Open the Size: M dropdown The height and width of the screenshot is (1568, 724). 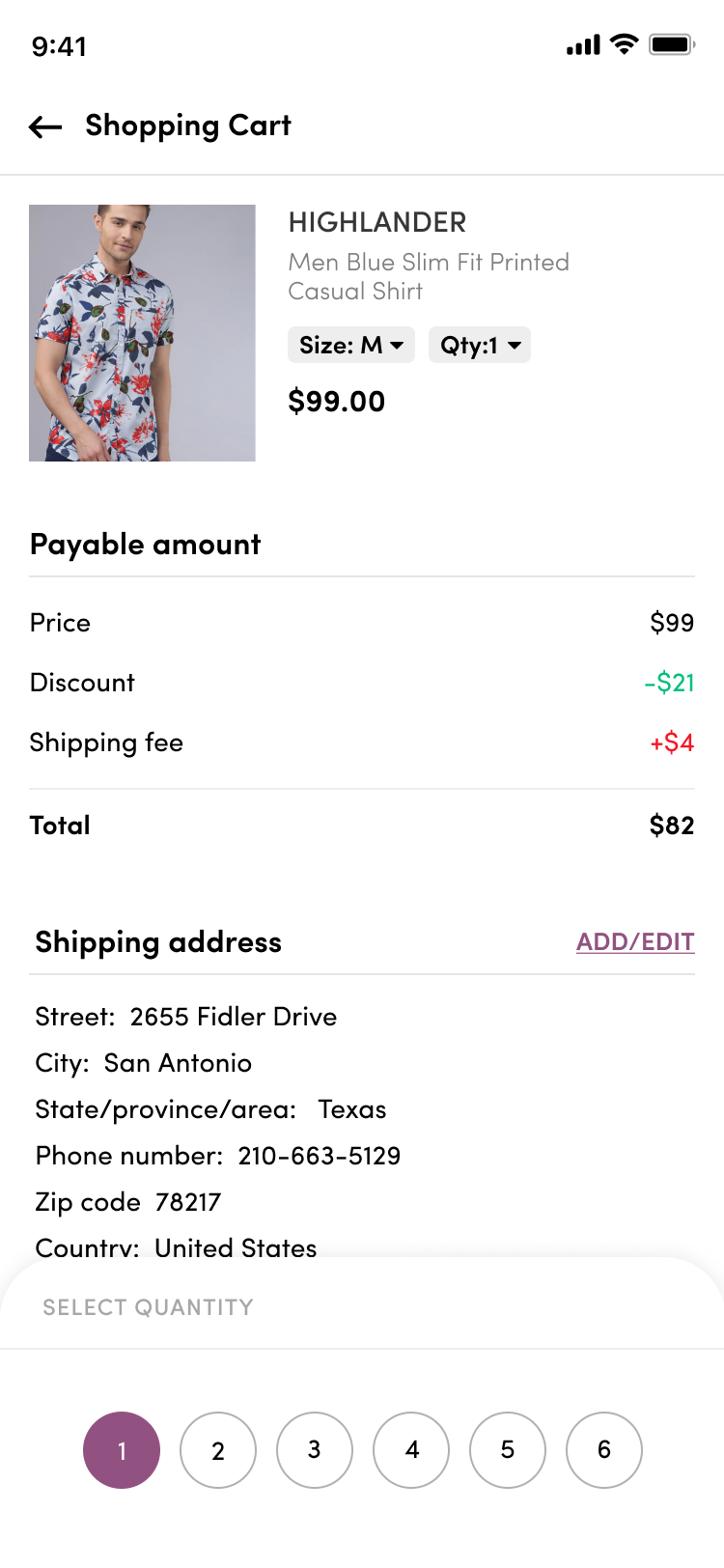351,345
